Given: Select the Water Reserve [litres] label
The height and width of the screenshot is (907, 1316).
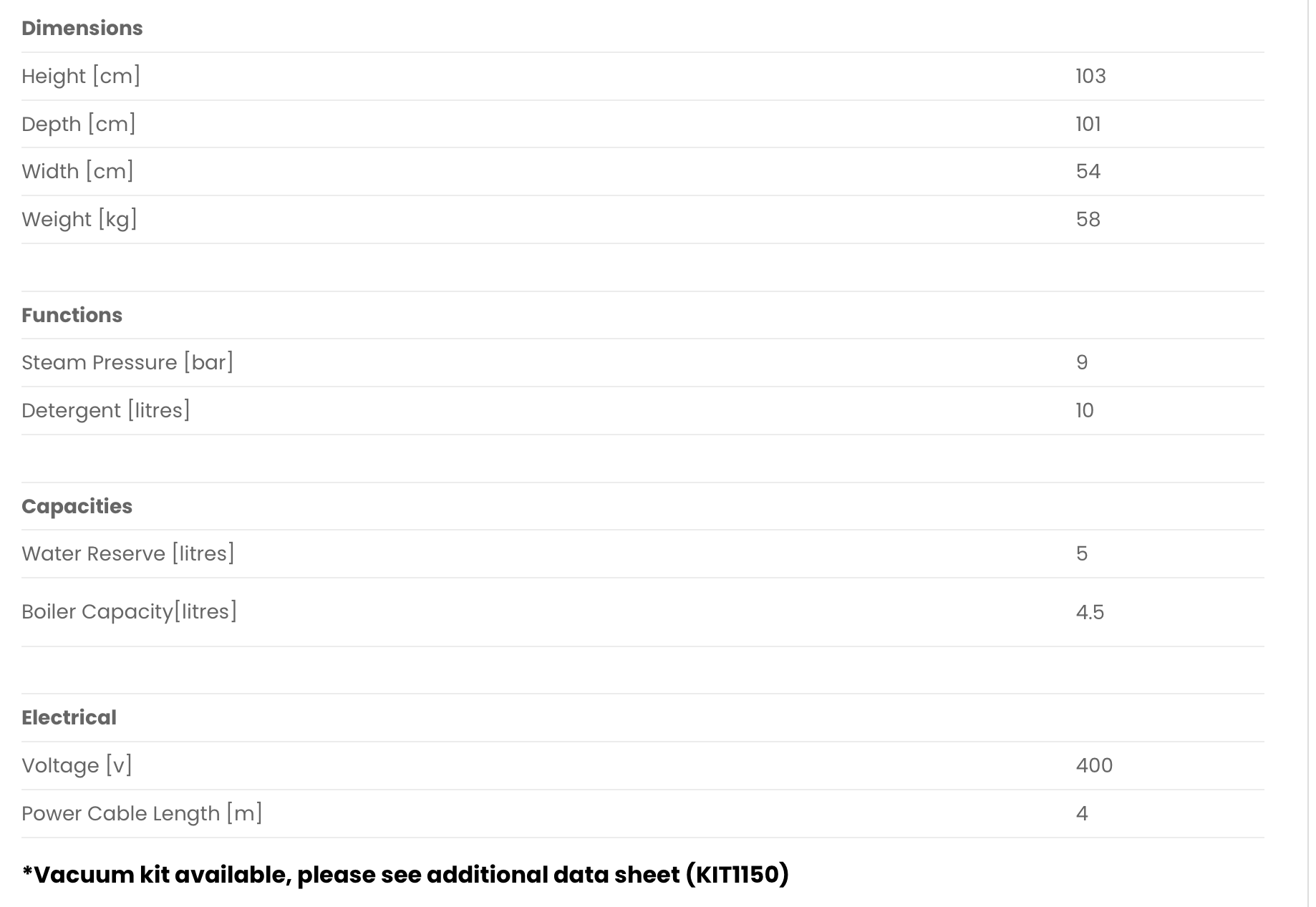Looking at the screenshot, I should click(128, 553).
